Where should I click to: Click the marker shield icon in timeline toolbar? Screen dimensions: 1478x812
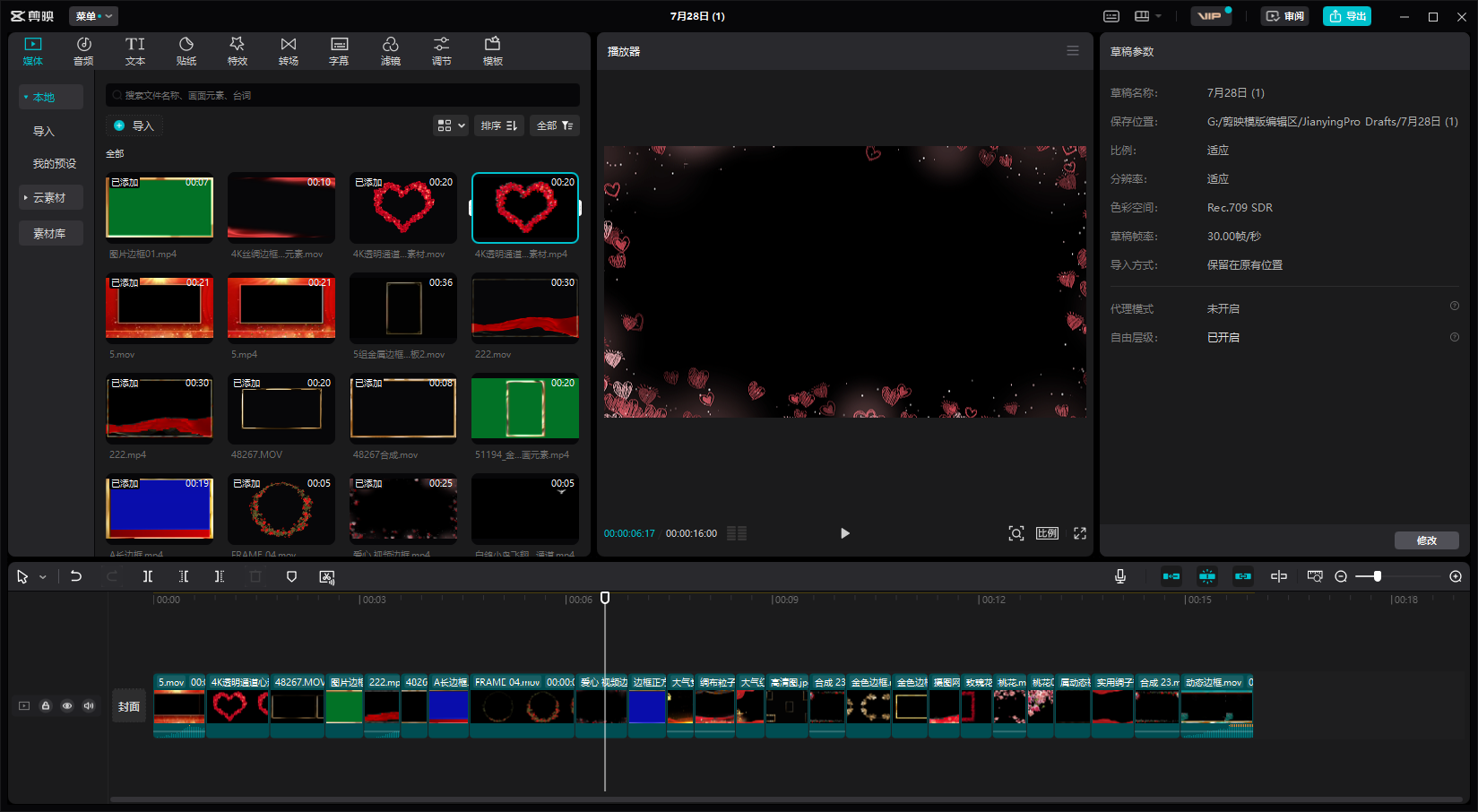tap(291, 576)
